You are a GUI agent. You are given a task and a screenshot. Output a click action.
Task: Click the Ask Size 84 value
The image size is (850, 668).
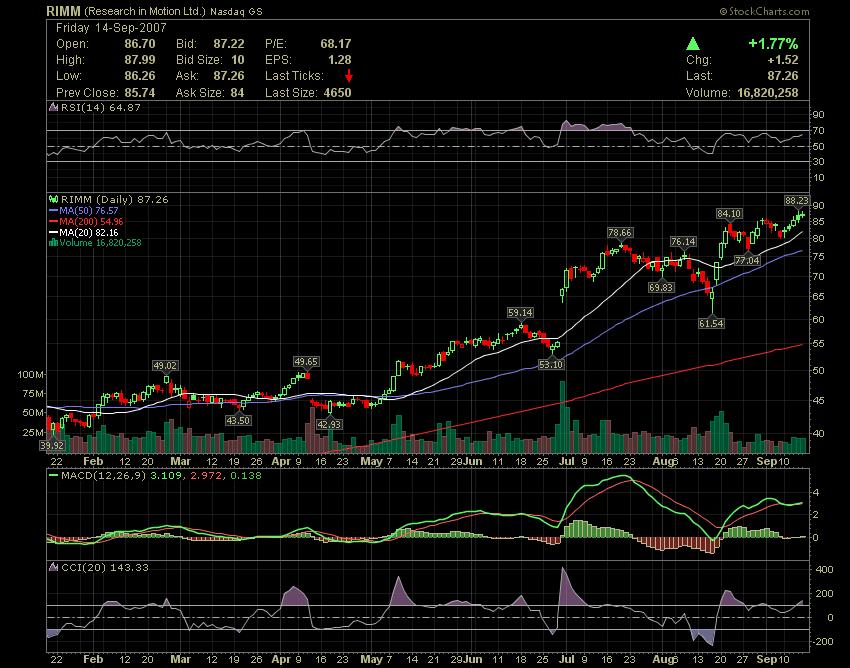click(x=237, y=93)
